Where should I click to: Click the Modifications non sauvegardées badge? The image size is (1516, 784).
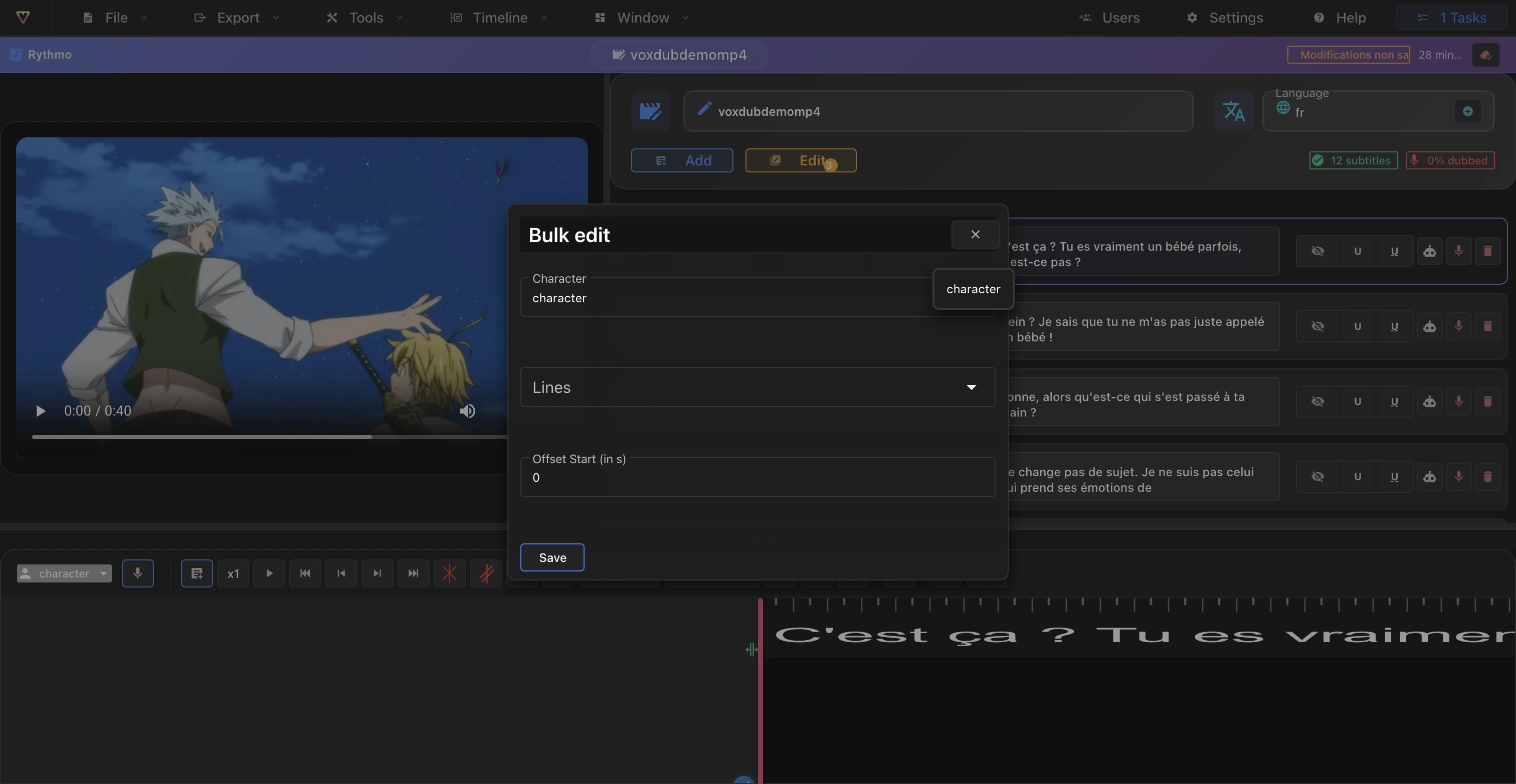[1348, 55]
